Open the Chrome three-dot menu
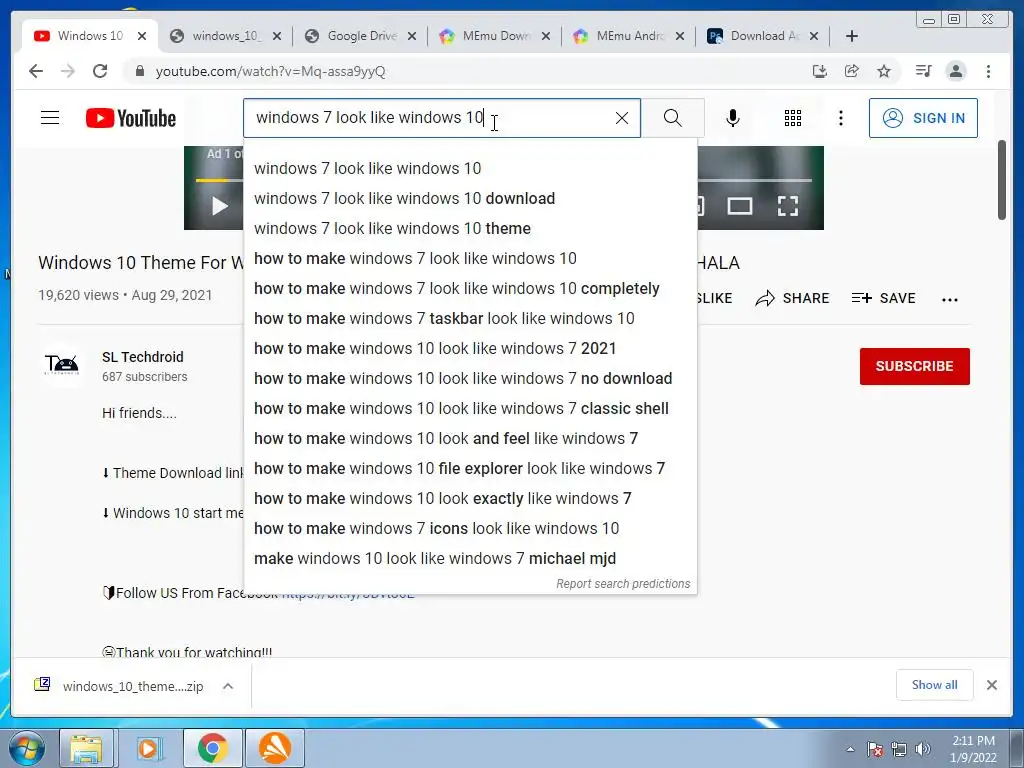This screenshot has width=1024, height=768. [x=988, y=71]
